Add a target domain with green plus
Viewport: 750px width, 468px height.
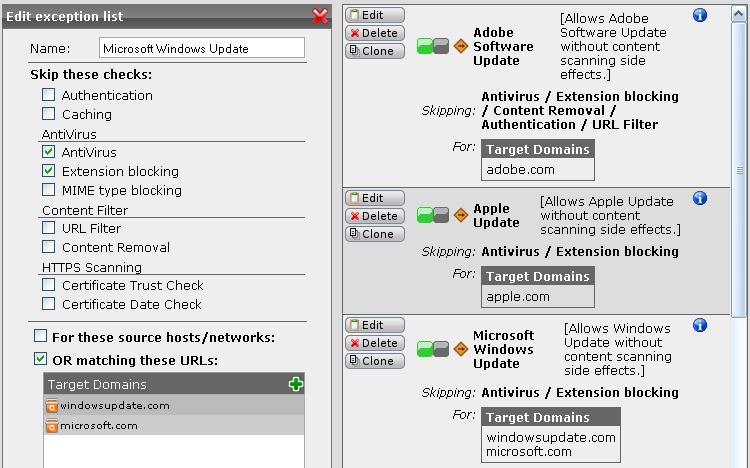click(x=296, y=384)
